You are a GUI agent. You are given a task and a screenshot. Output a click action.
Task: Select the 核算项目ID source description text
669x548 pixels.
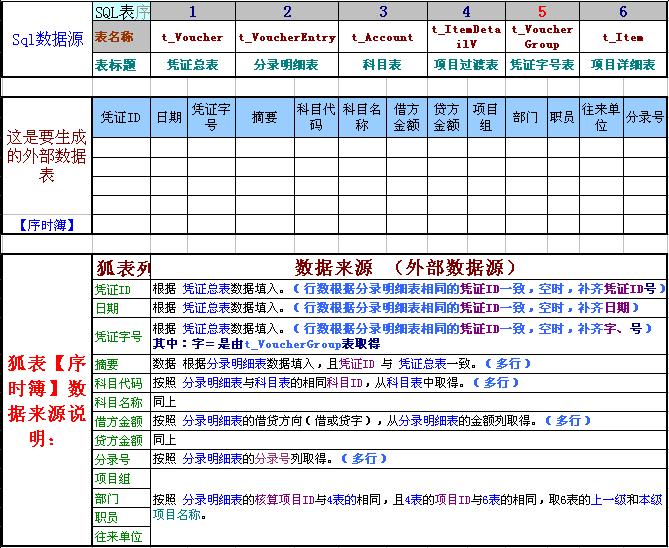pos(407,507)
